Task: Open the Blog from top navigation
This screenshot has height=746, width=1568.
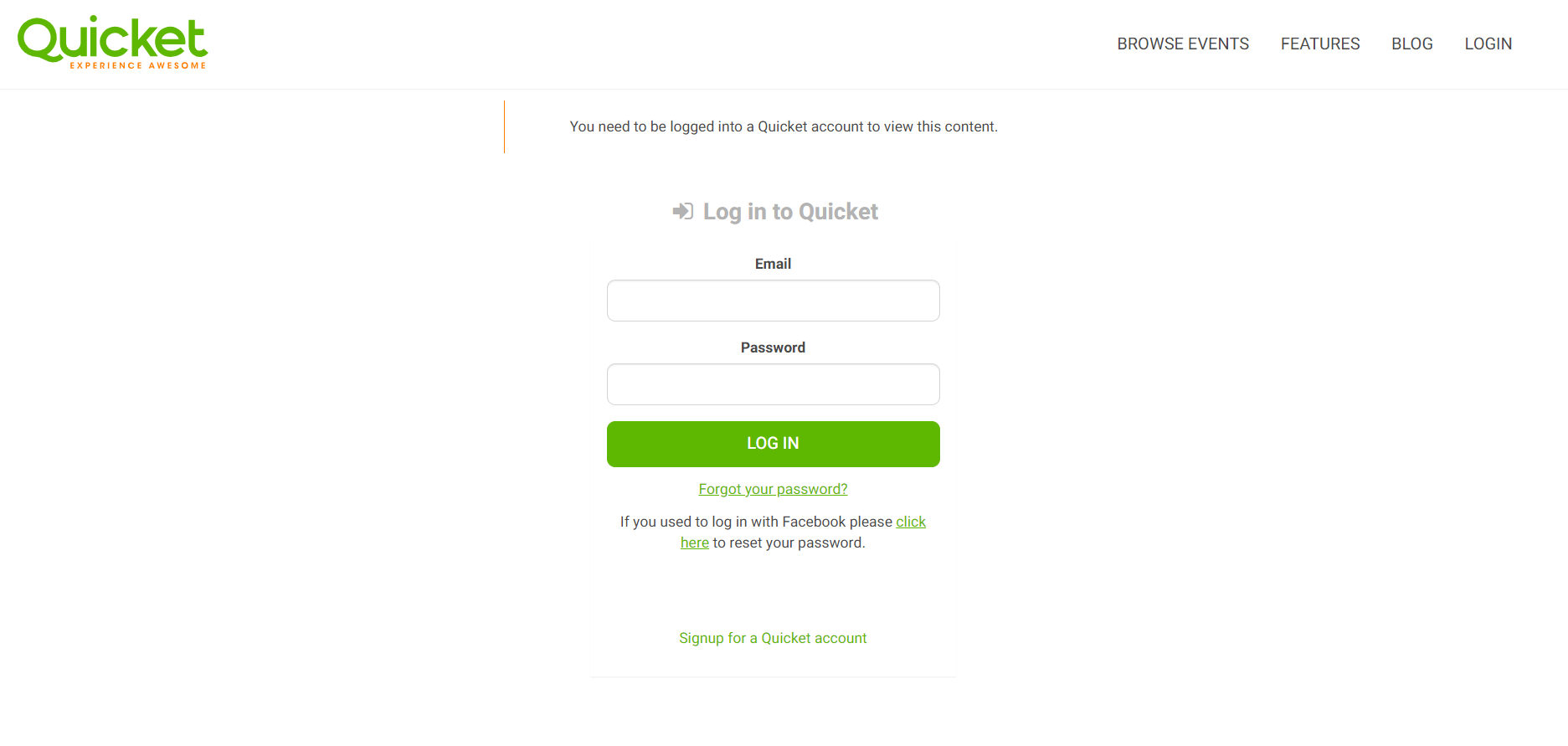Action: coord(1412,44)
